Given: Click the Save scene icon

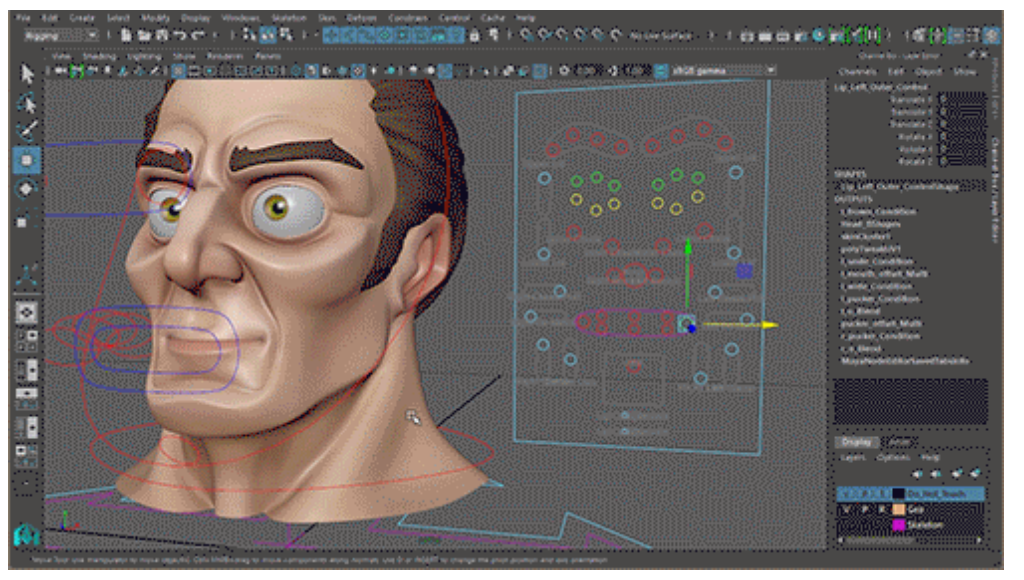Looking at the screenshot, I should tap(161, 35).
